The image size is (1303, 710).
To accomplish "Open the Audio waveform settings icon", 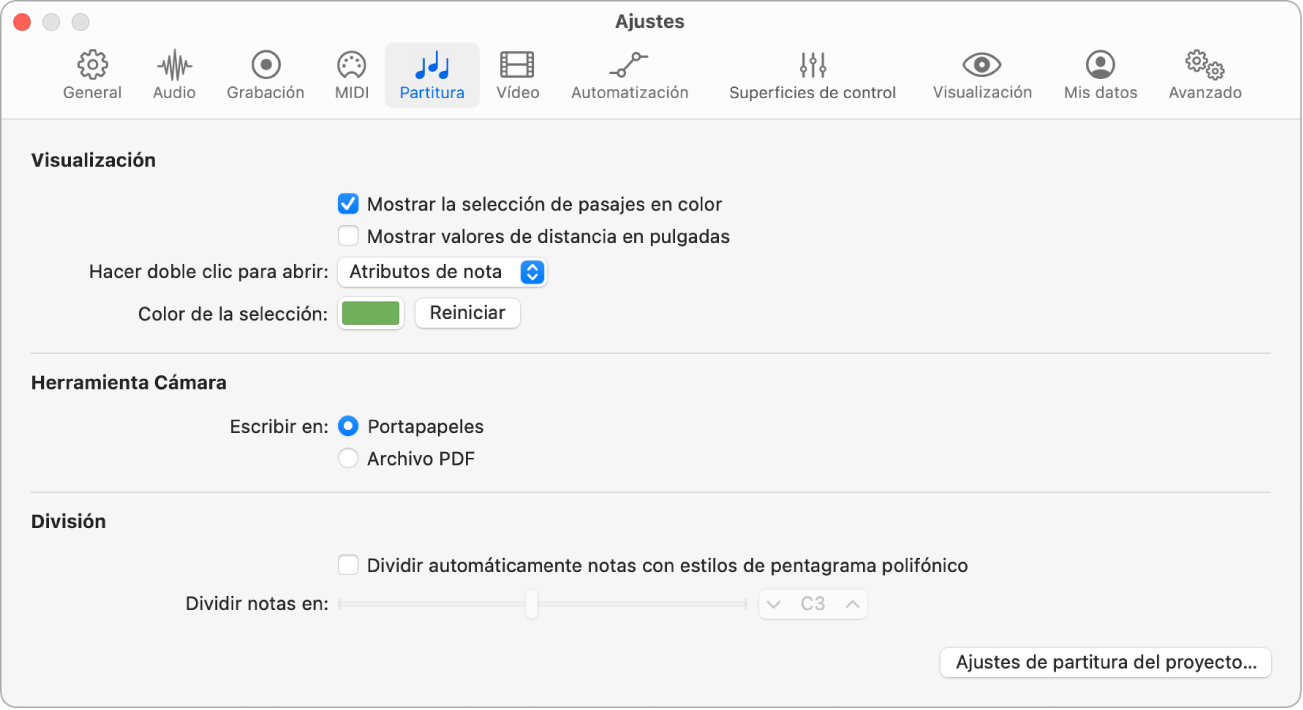I will [174, 66].
